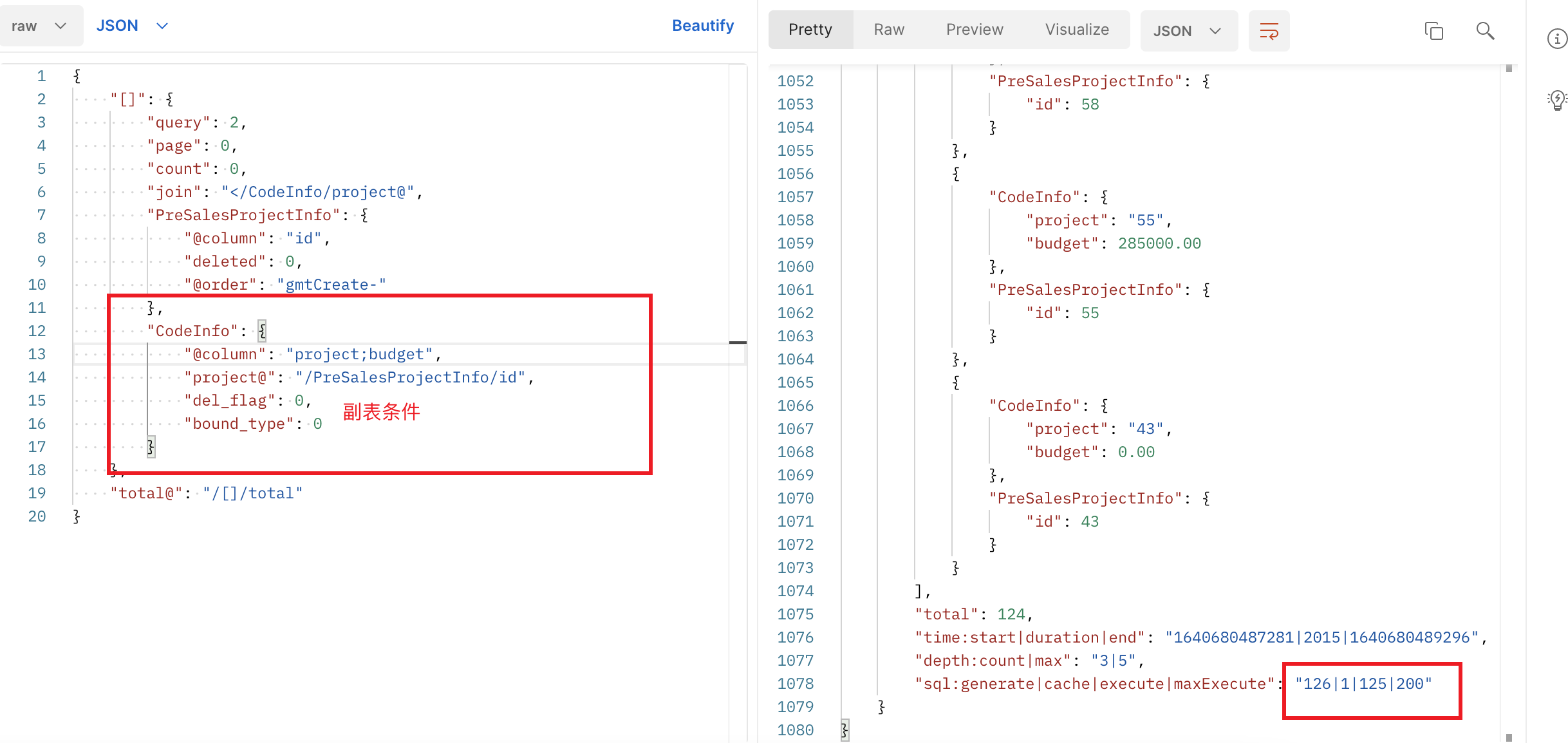Screen dimensions: 1568x743
Task: Switch to the Visualize response tab
Action: tap(1077, 30)
